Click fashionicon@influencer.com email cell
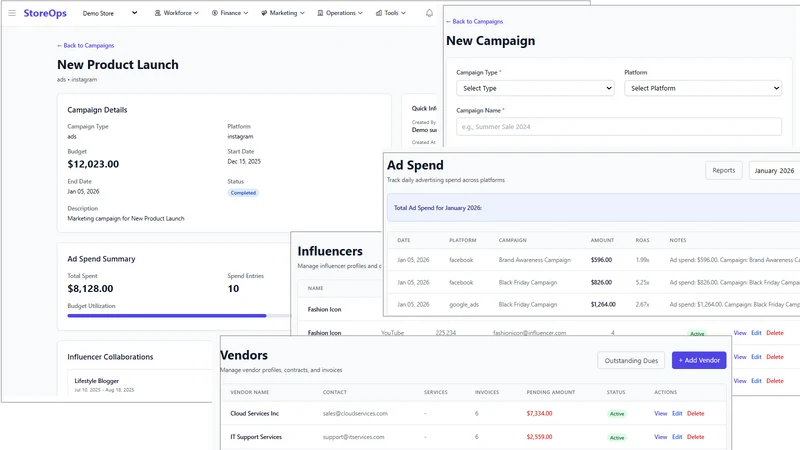 click(x=529, y=333)
